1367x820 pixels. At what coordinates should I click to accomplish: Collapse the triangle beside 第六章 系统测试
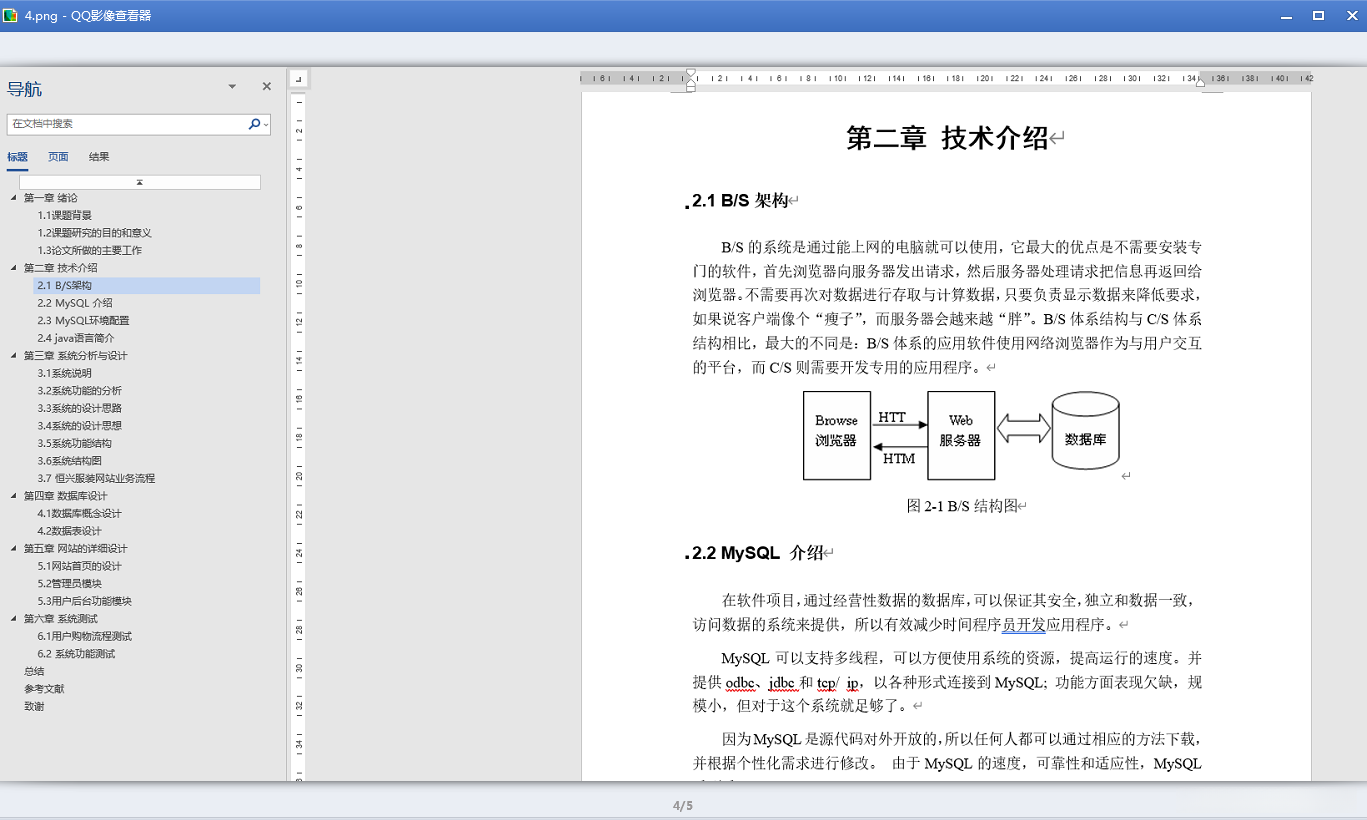pos(14,619)
